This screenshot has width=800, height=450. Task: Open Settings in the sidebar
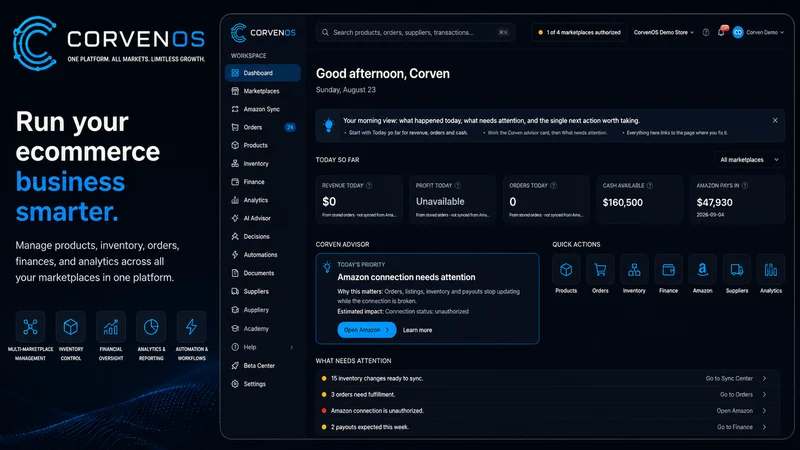263,384
